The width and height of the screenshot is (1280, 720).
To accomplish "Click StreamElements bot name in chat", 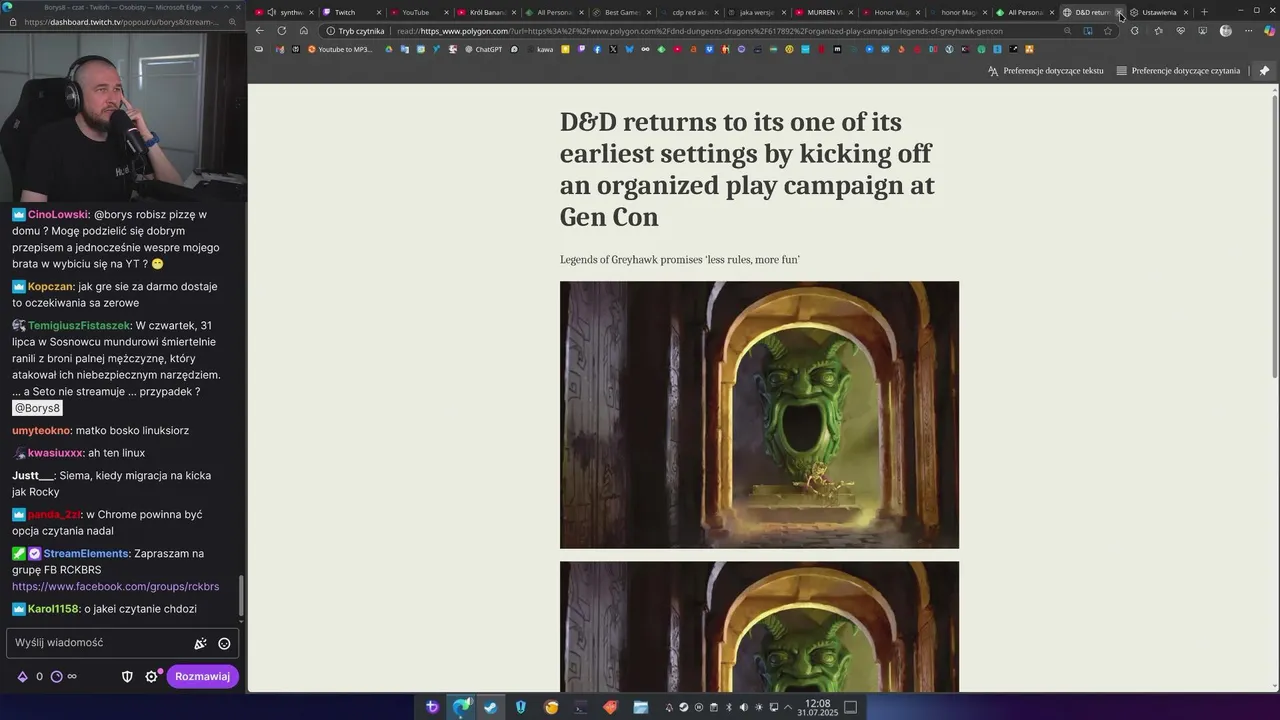I will click(86, 554).
